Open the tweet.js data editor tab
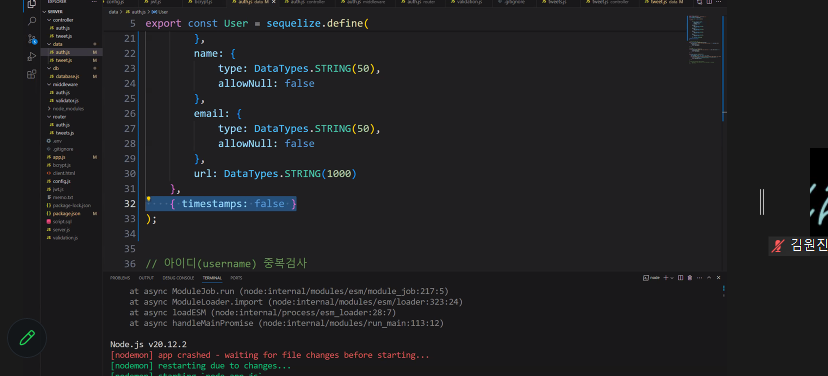Screen dimensions: 828x376 (x=666, y=2)
